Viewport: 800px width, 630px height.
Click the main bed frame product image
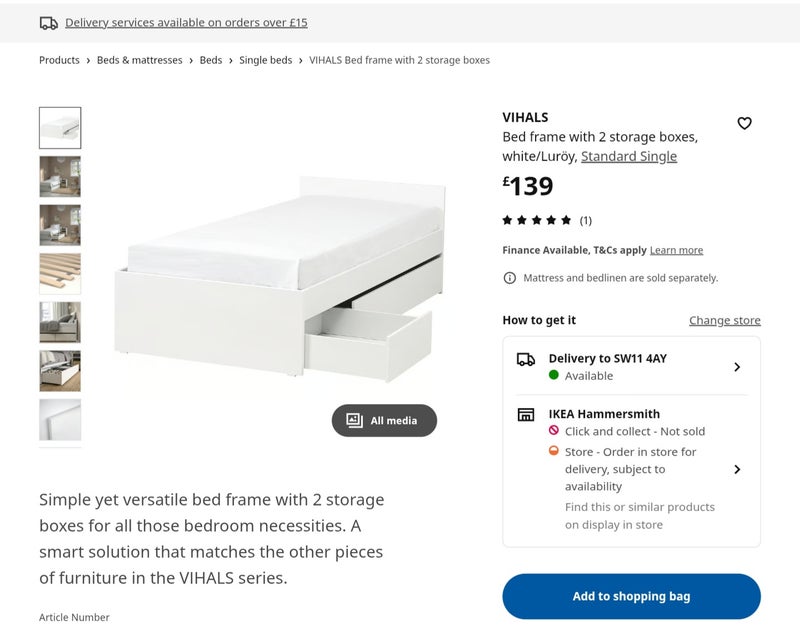click(x=280, y=275)
